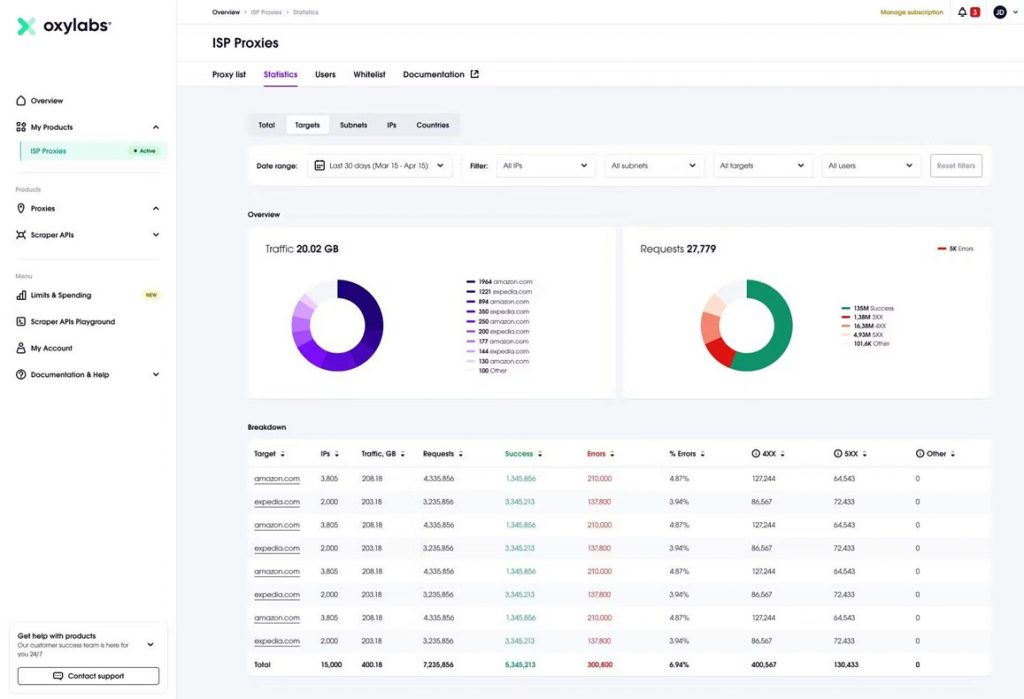Expand the Documentation & Help chevron
Viewport: 1024px width, 699px height.
[155, 374]
